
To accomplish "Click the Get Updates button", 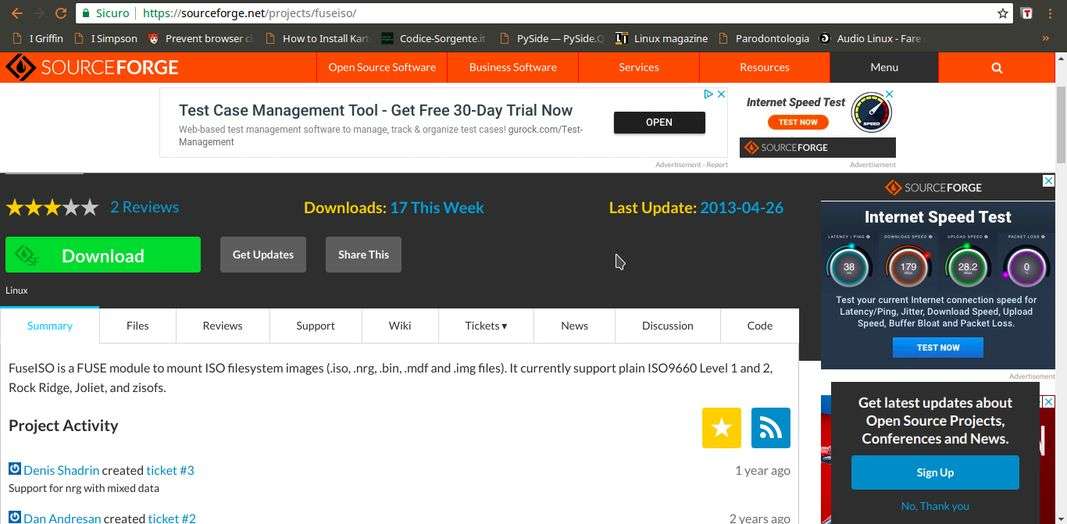I will coord(263,255).
